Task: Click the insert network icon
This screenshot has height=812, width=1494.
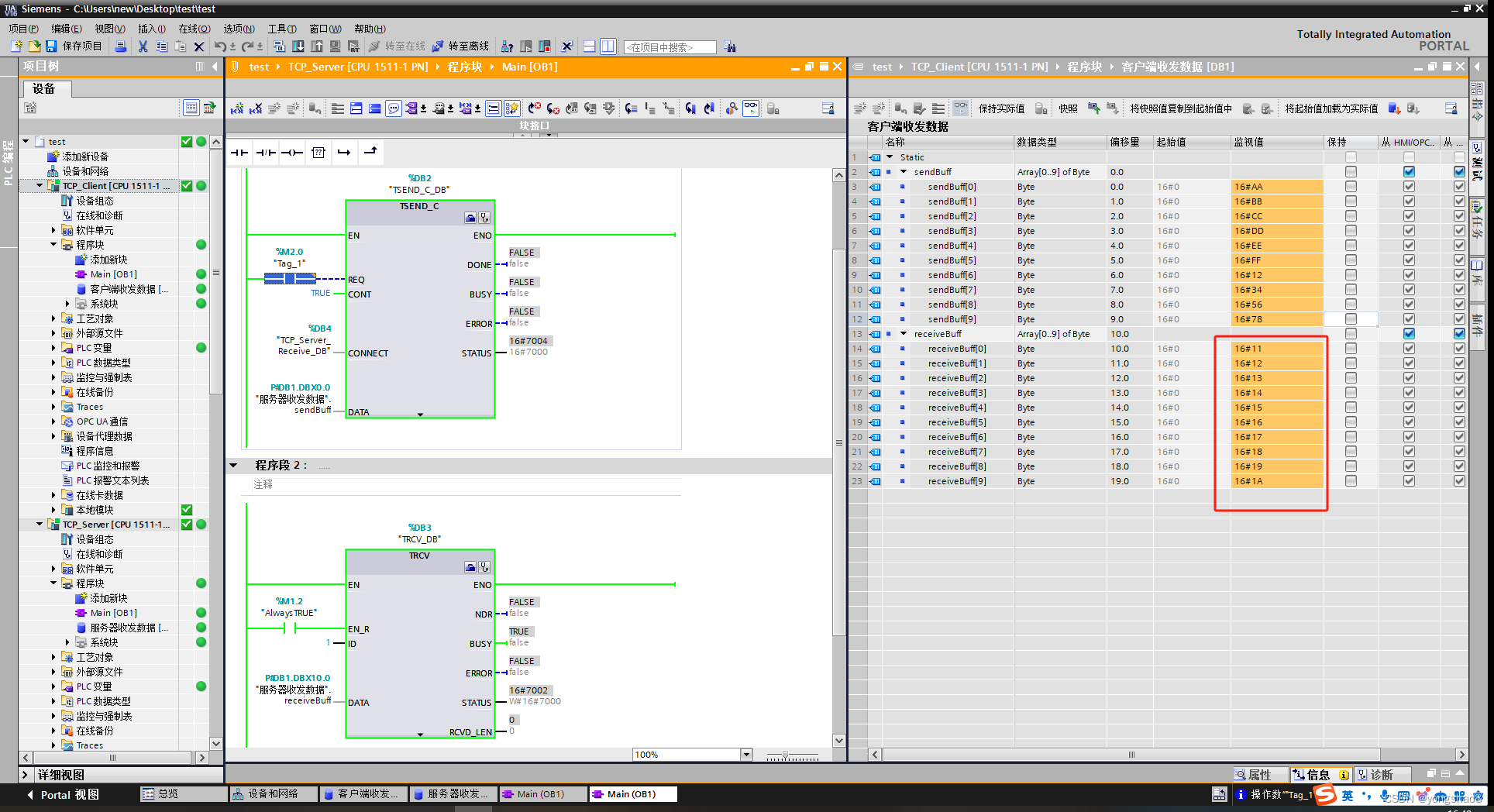Action: 237,108
